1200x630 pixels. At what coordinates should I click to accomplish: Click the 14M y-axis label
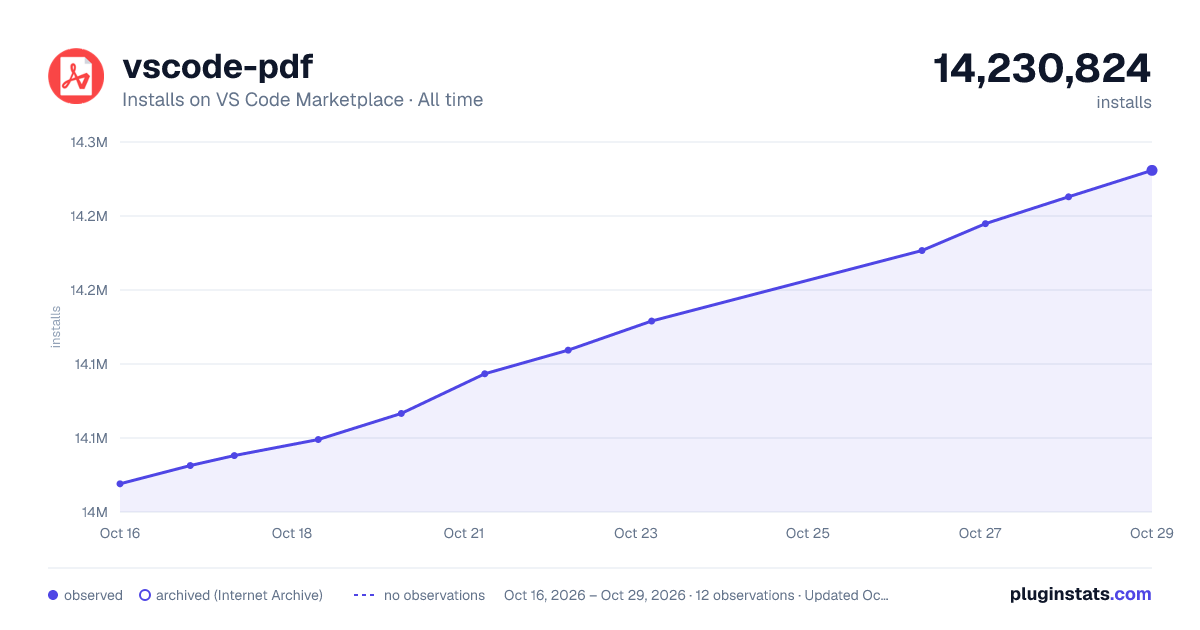pos(94,512)
